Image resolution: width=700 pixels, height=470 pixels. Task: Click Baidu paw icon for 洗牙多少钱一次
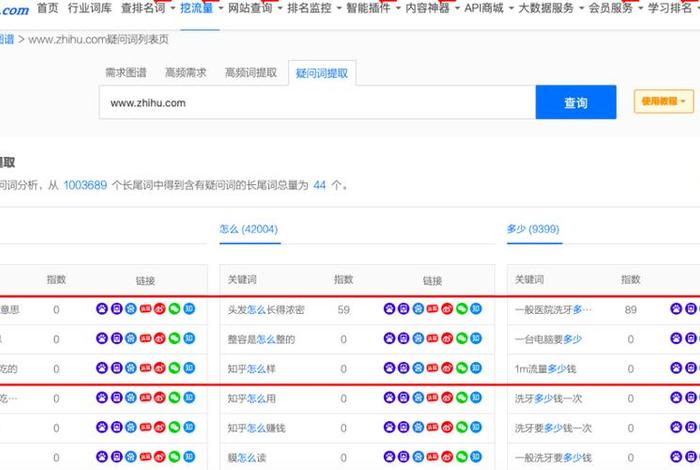pyautogui.click(x=676, y=398)
